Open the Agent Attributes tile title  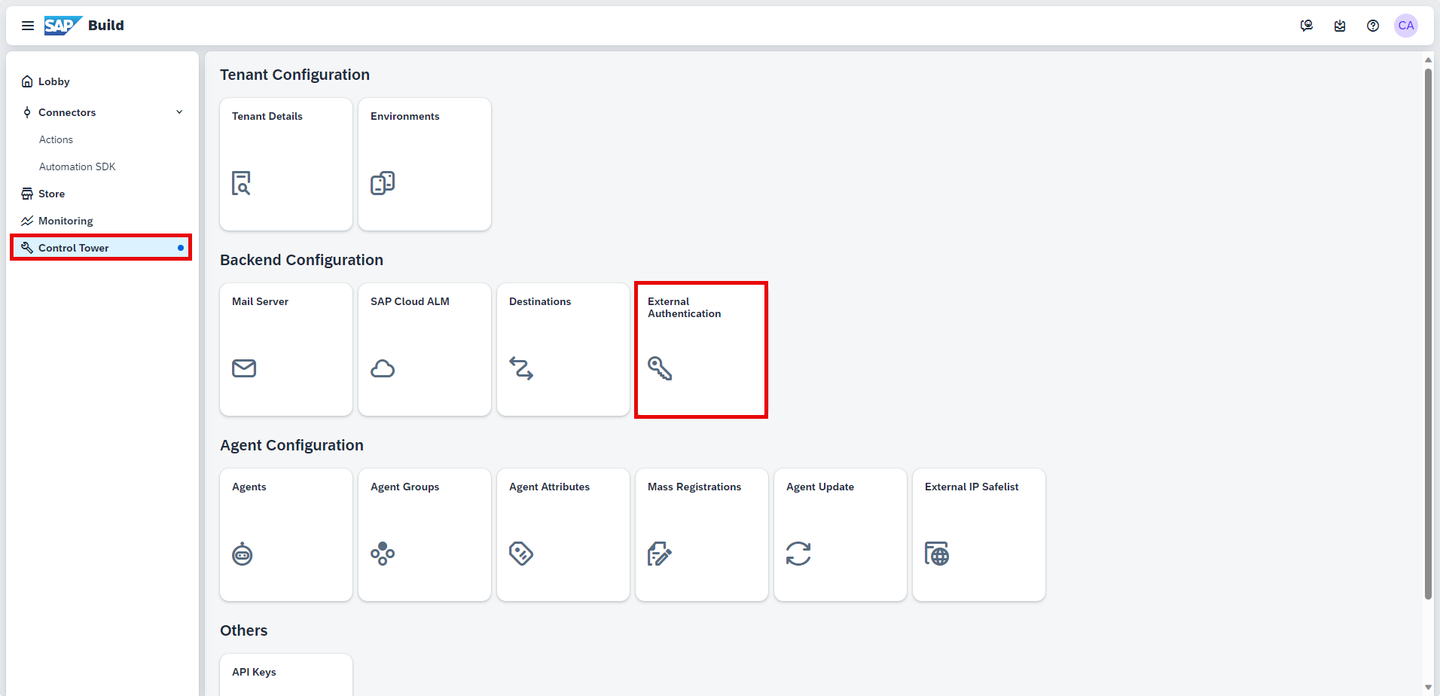point(549,487)
